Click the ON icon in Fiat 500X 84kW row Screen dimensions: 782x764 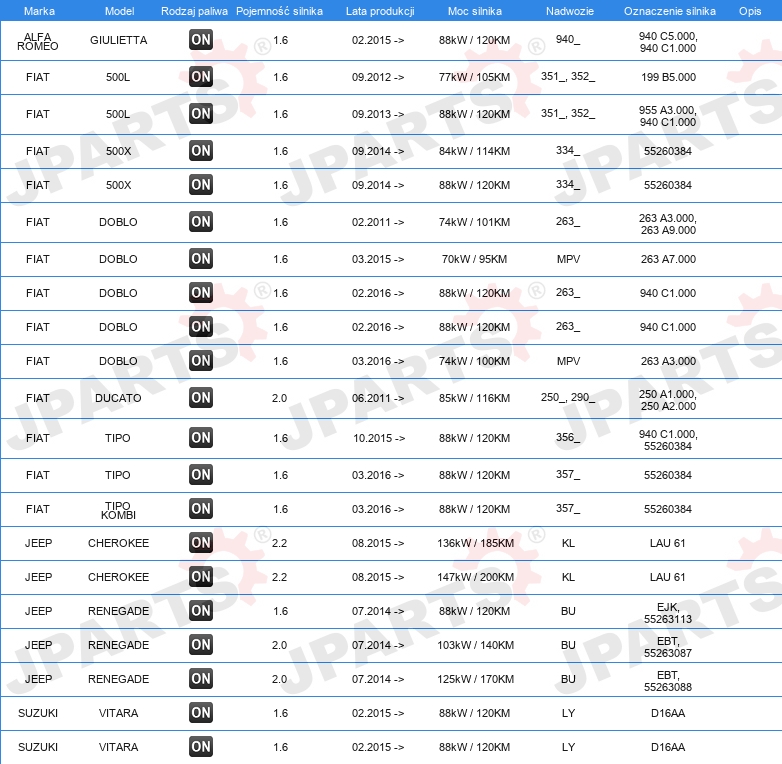(201, 151)
